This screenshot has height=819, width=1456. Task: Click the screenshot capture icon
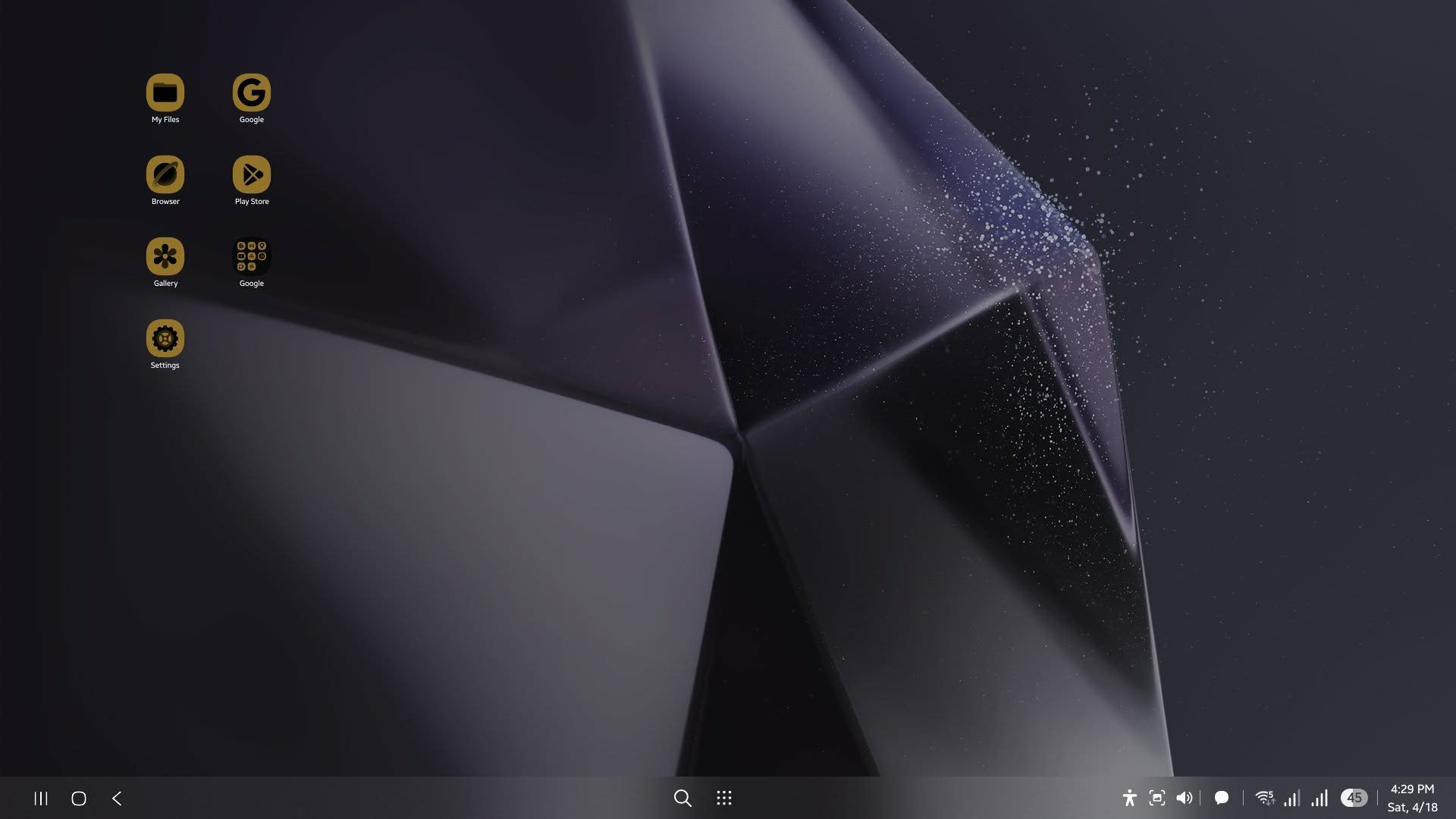tap(1156, 798)
